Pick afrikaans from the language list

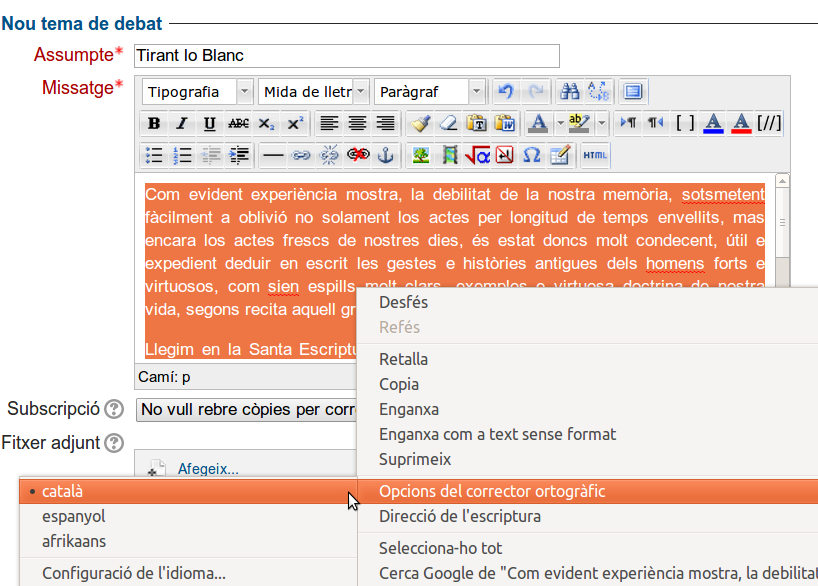(x=74, y=541)
